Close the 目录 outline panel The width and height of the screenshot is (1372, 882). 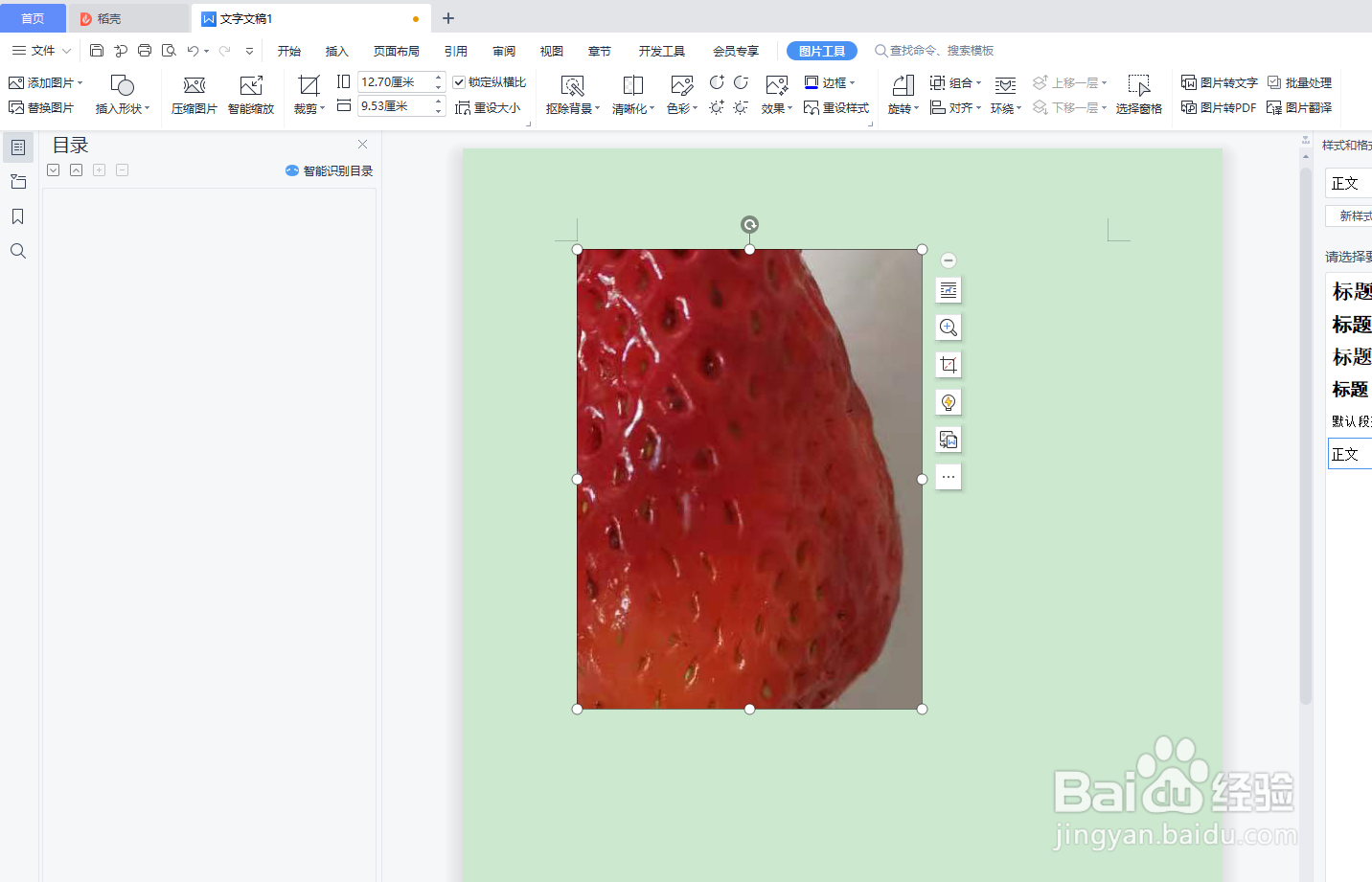tap(362, 145)
